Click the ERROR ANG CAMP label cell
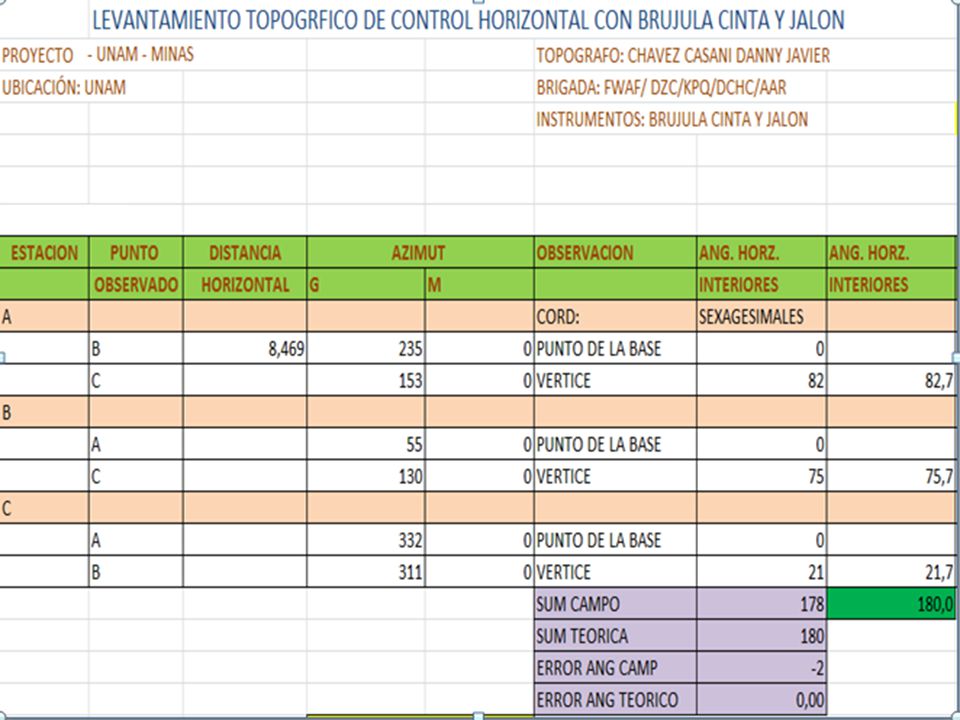The height and width of the screenshot is (720, 960). coord(615,667)
